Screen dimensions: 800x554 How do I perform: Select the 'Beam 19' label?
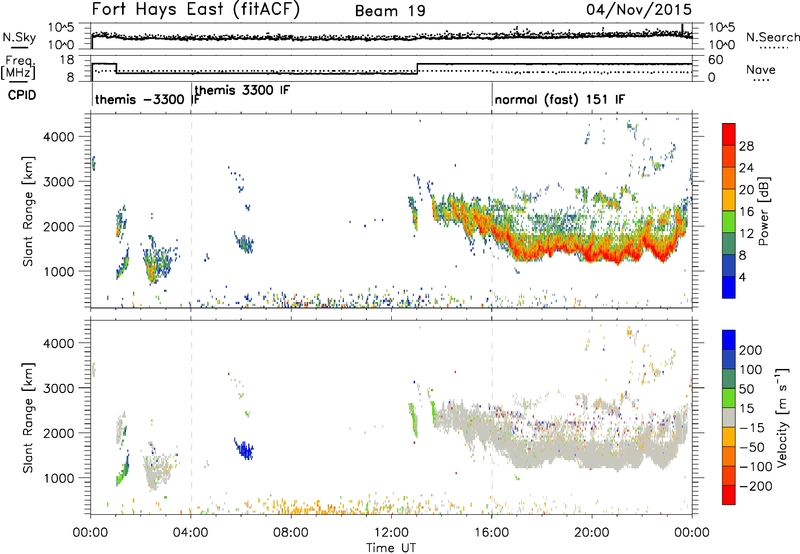pyautogui.click(x=390, y=11)
